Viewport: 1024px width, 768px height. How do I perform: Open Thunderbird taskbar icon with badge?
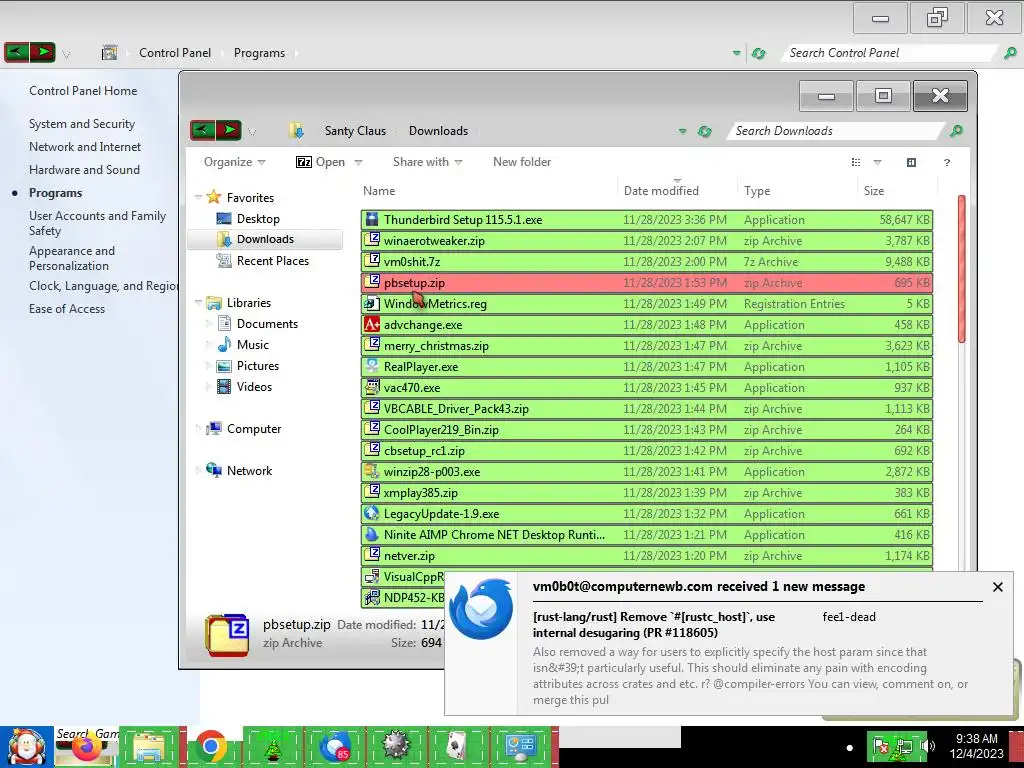coord(335,747)
